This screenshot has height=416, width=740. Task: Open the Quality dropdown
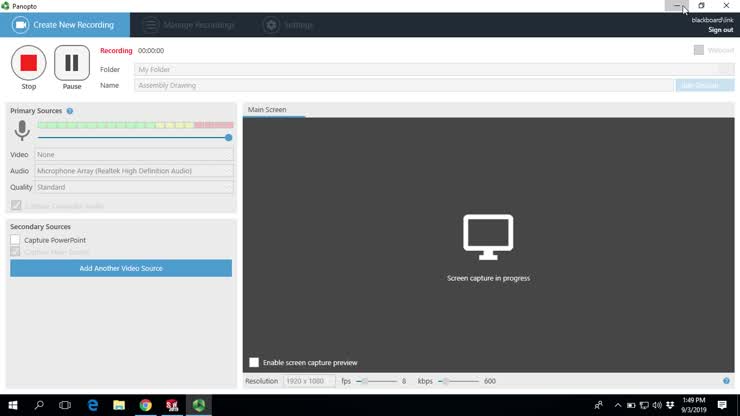[x=134, y=187]
